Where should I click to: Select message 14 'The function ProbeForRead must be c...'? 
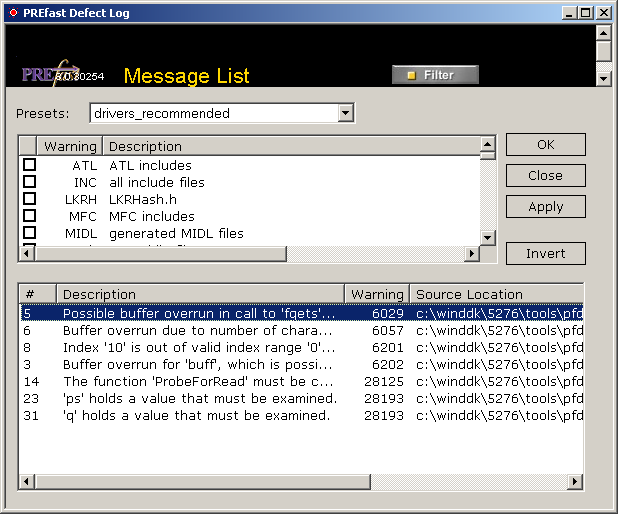point(302,381)
